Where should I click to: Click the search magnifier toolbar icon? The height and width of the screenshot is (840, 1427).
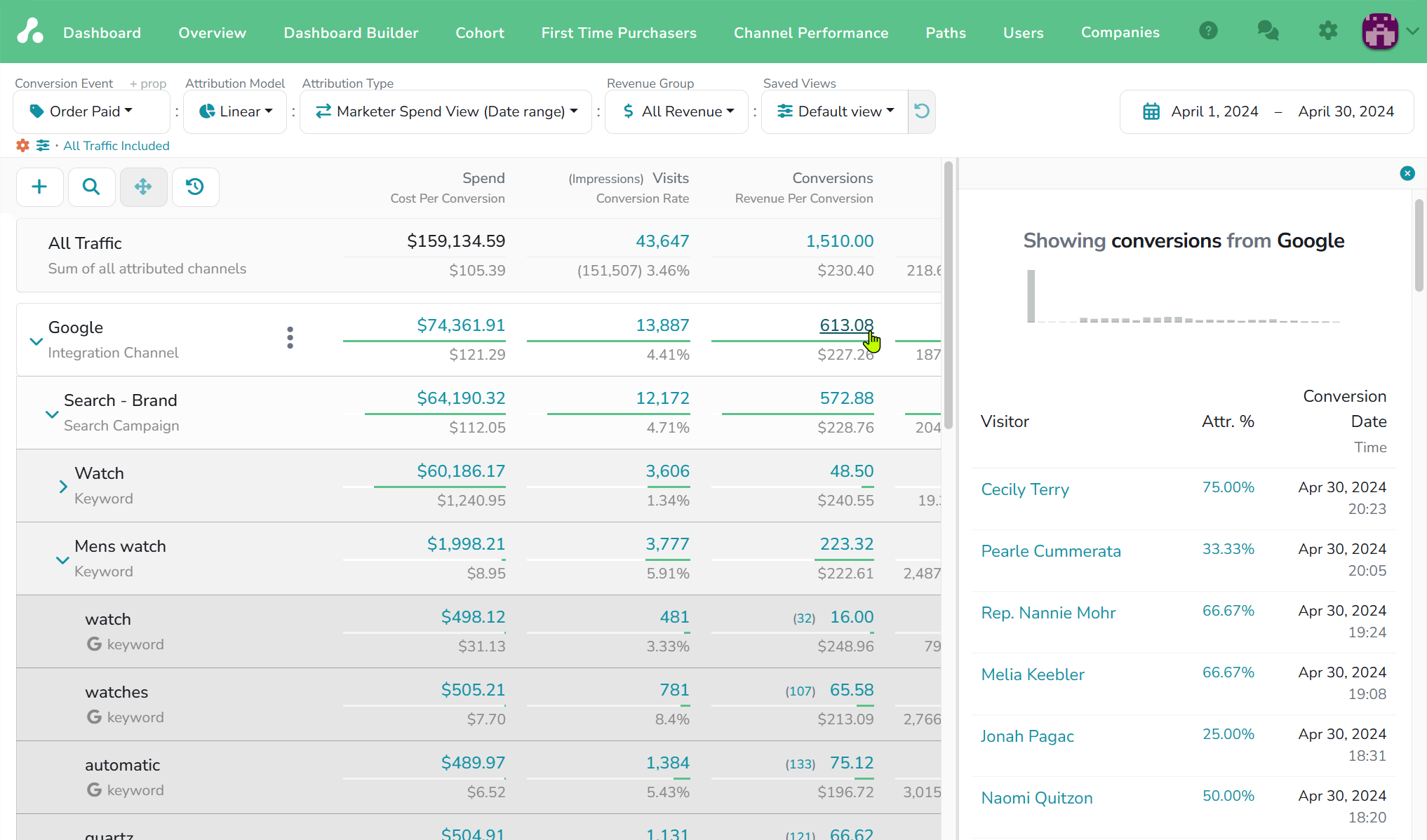[x=91, y=187]
